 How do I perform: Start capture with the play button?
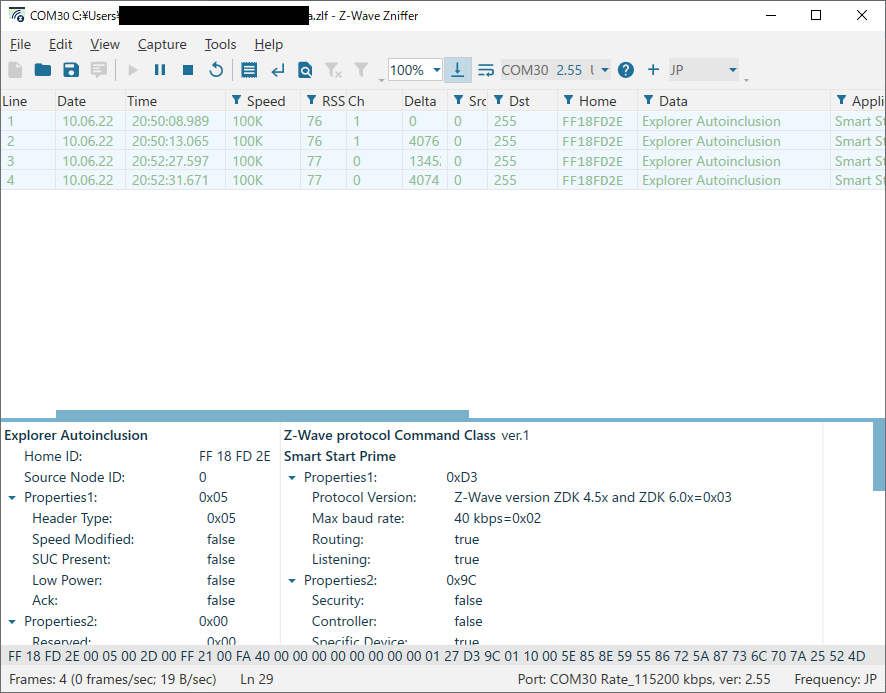[133, 70]
